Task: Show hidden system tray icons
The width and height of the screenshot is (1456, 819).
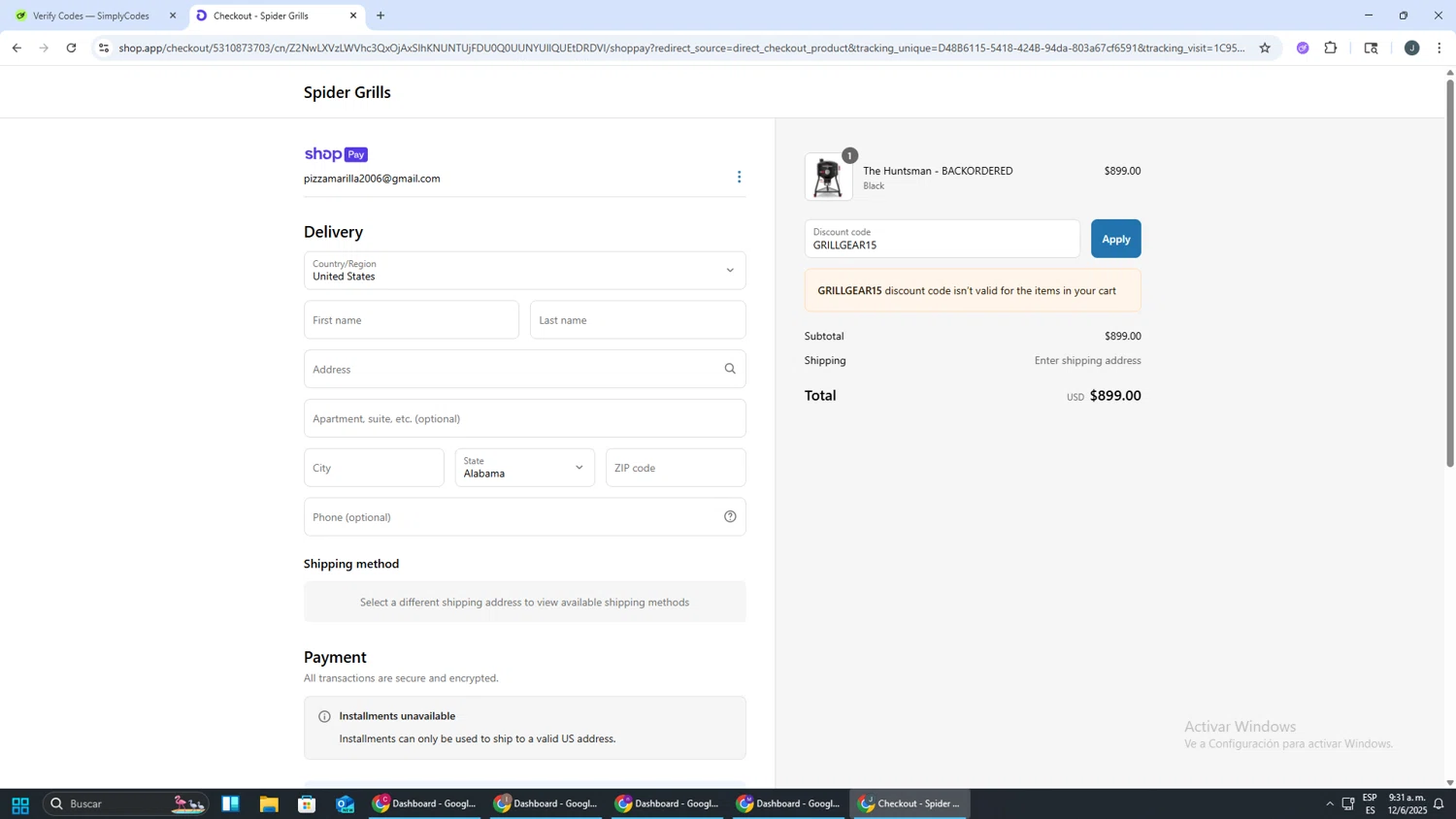Action: pyautogui.click(x=1330, y=804)
